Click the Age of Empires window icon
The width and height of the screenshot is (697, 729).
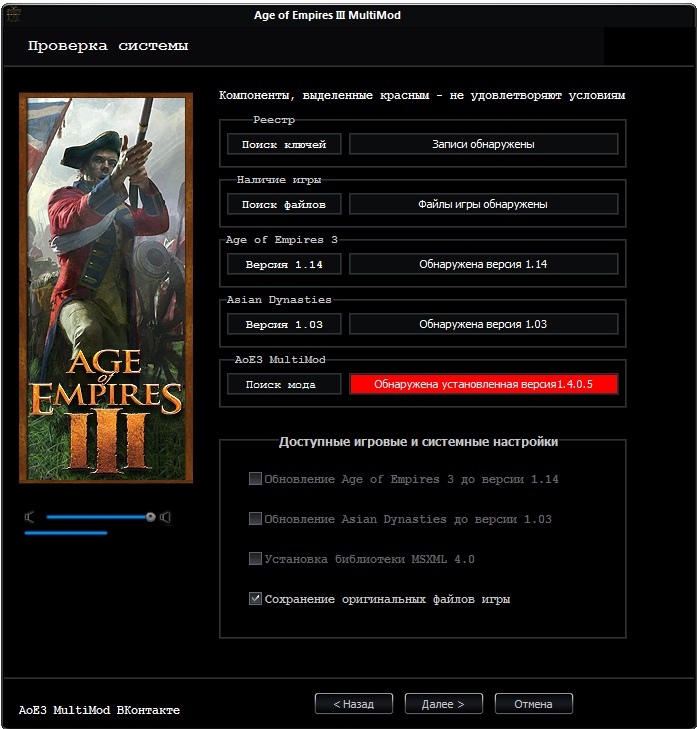tap(13, 14)
